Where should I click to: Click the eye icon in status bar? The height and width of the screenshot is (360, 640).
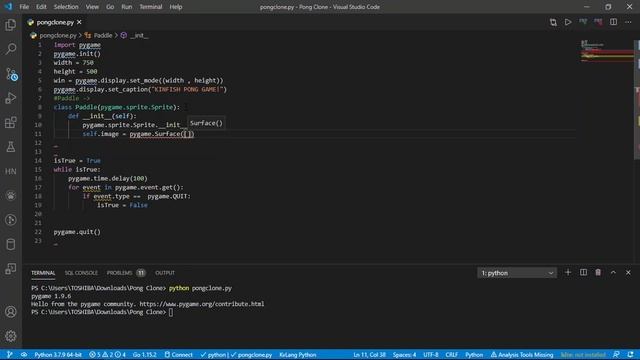pyautogui.click(x=24, y=355)
